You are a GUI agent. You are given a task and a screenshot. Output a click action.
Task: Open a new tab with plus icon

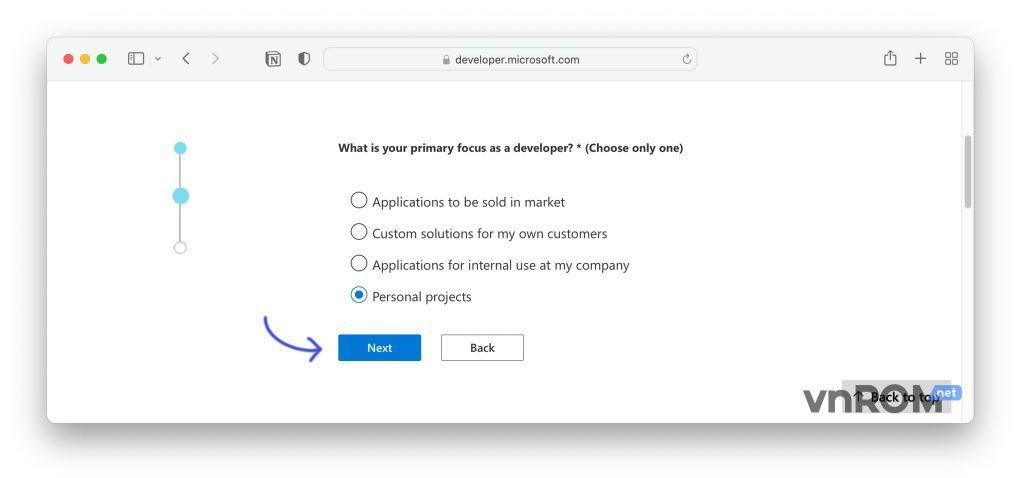(x=920, y=59)
